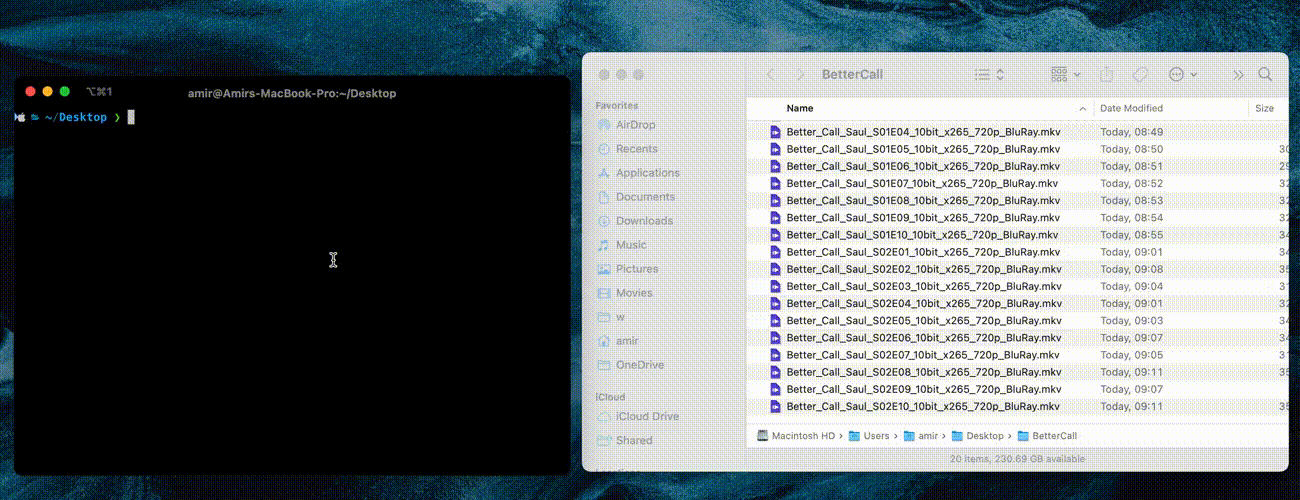Expand hidden toolbar items with double chevron
1300x500 pixels.
[1238, 75]
